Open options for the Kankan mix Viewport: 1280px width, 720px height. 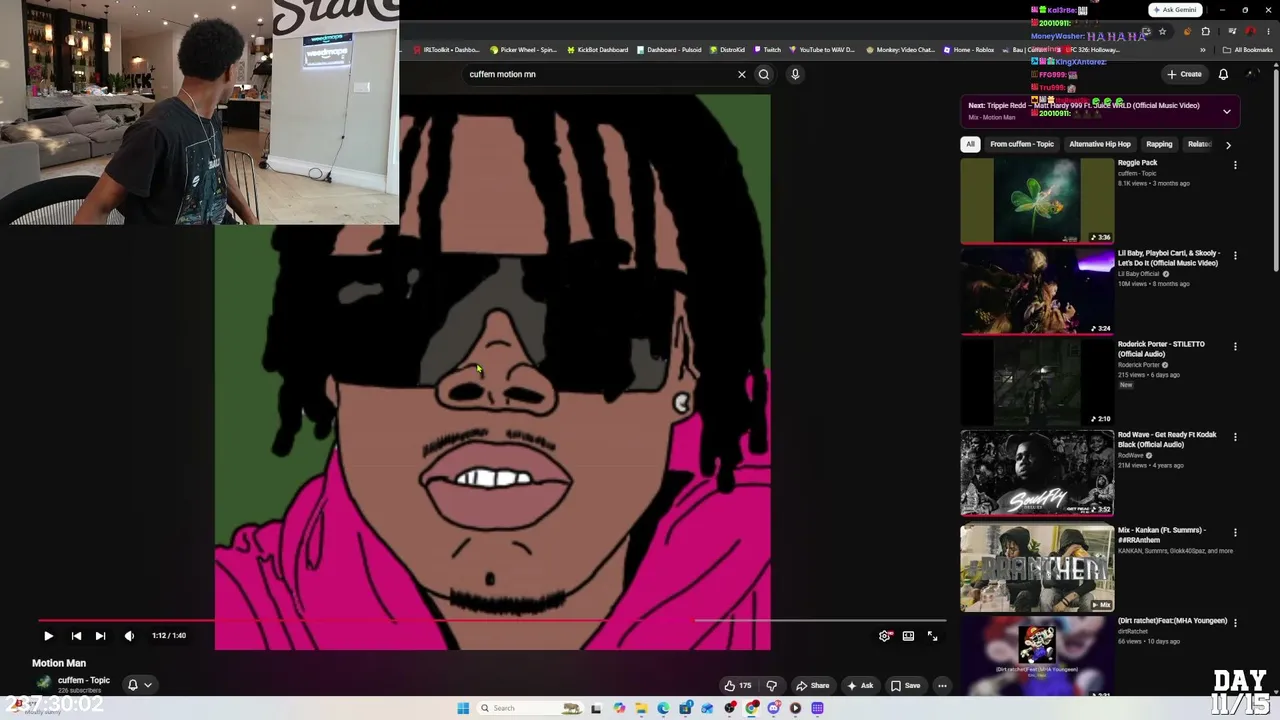coord(1235,532)
